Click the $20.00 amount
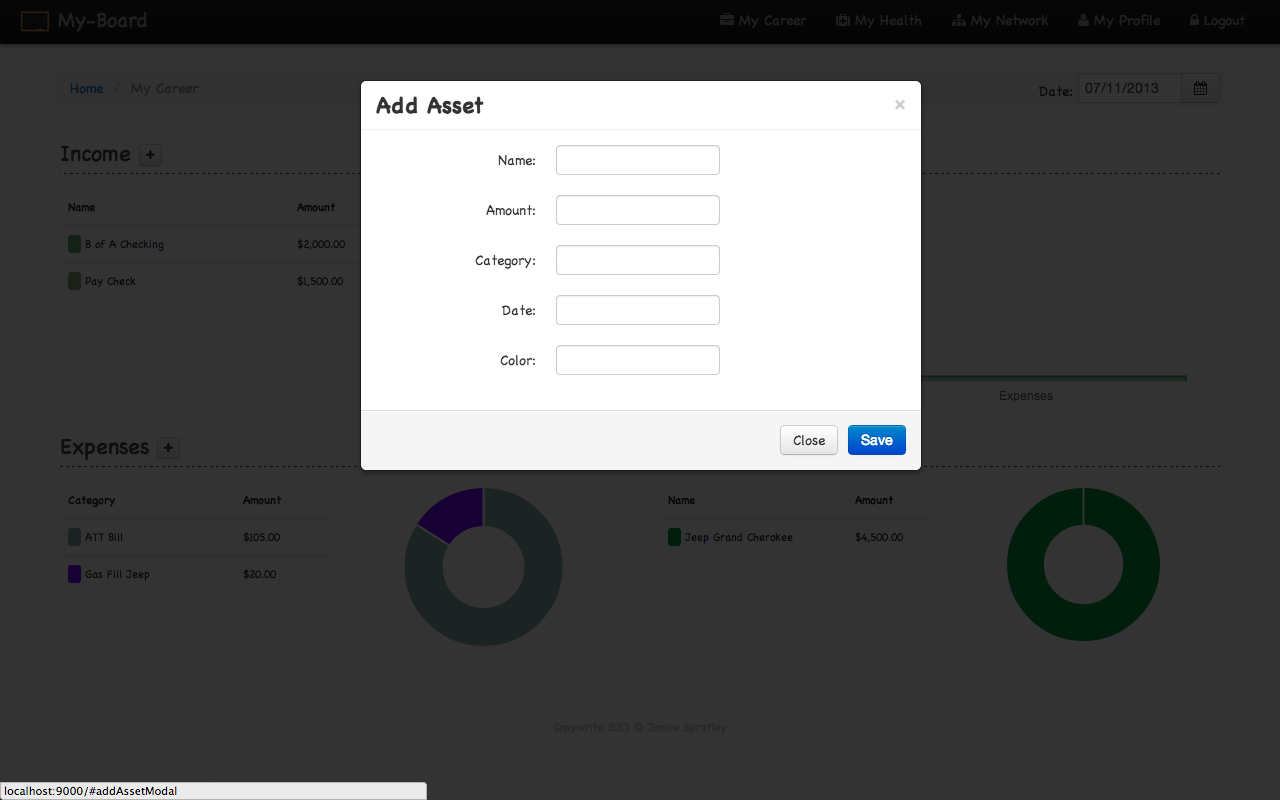Viewport: 1280px width, 800px height. tap(259, 574)
